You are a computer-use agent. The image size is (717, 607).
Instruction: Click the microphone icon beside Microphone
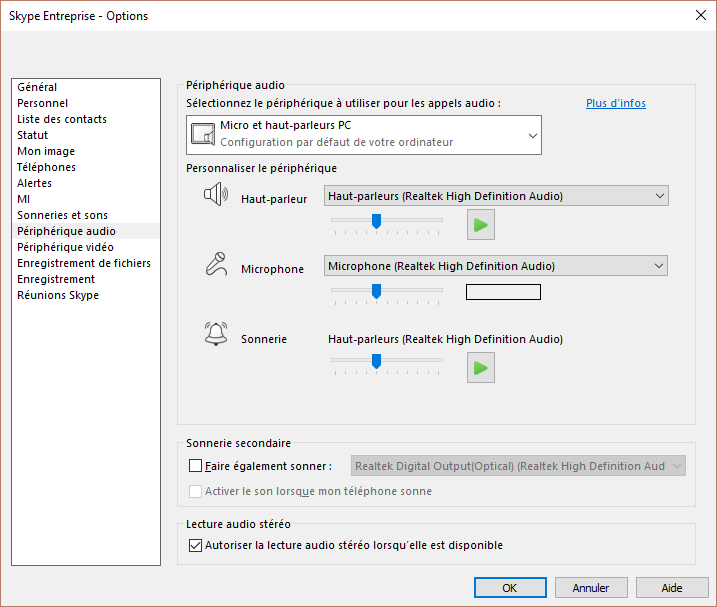[x=216, y=264]
